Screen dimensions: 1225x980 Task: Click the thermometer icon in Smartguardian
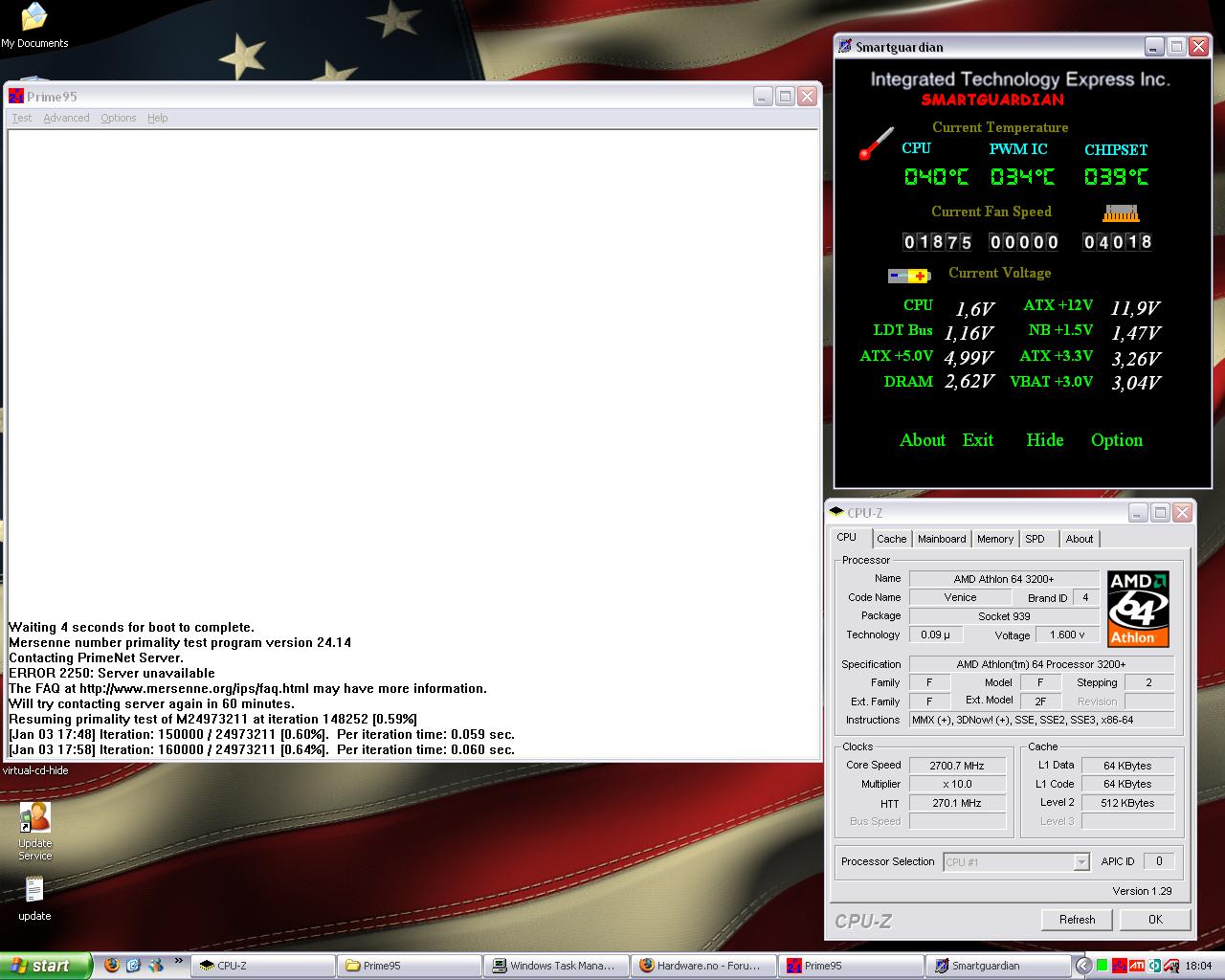point(876,144)
